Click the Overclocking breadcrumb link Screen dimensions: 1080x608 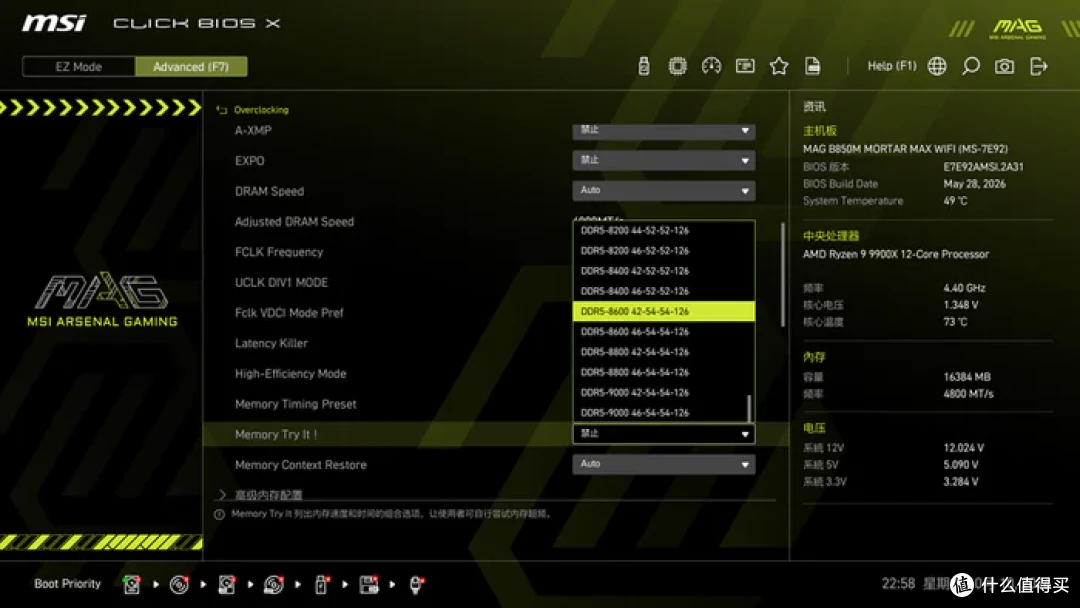[261, 109]
